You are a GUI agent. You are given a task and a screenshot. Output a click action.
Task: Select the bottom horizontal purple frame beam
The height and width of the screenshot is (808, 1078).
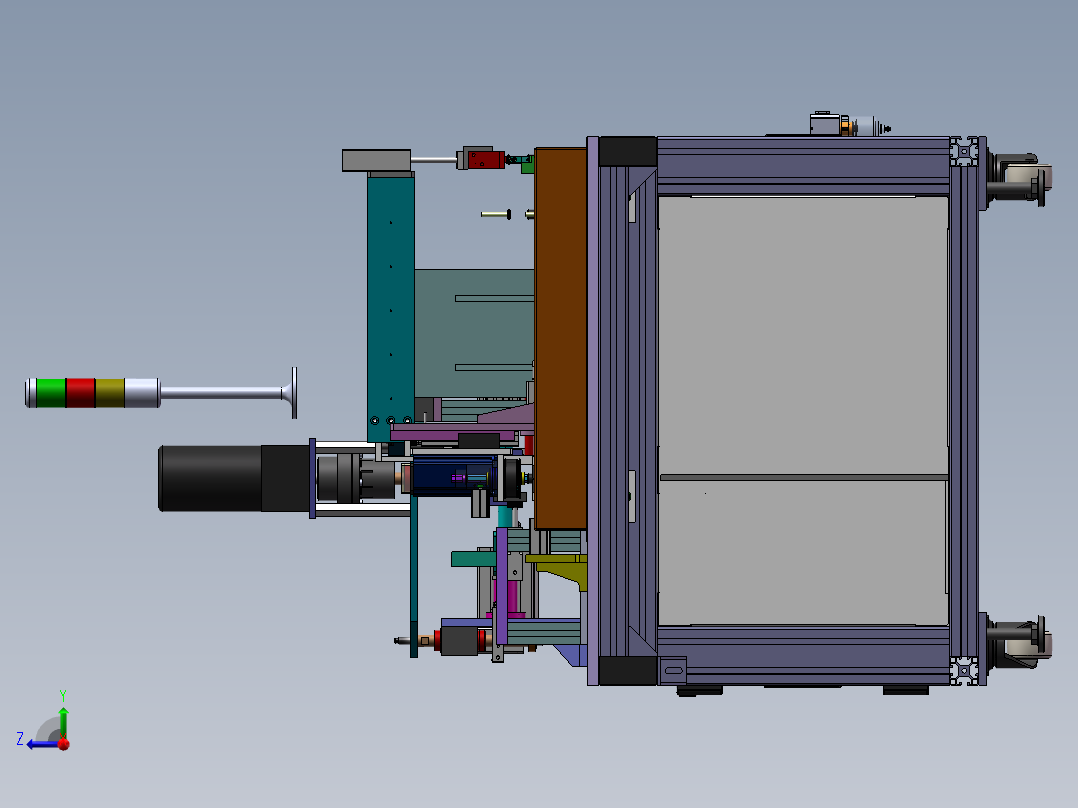[x=803, y=656]
